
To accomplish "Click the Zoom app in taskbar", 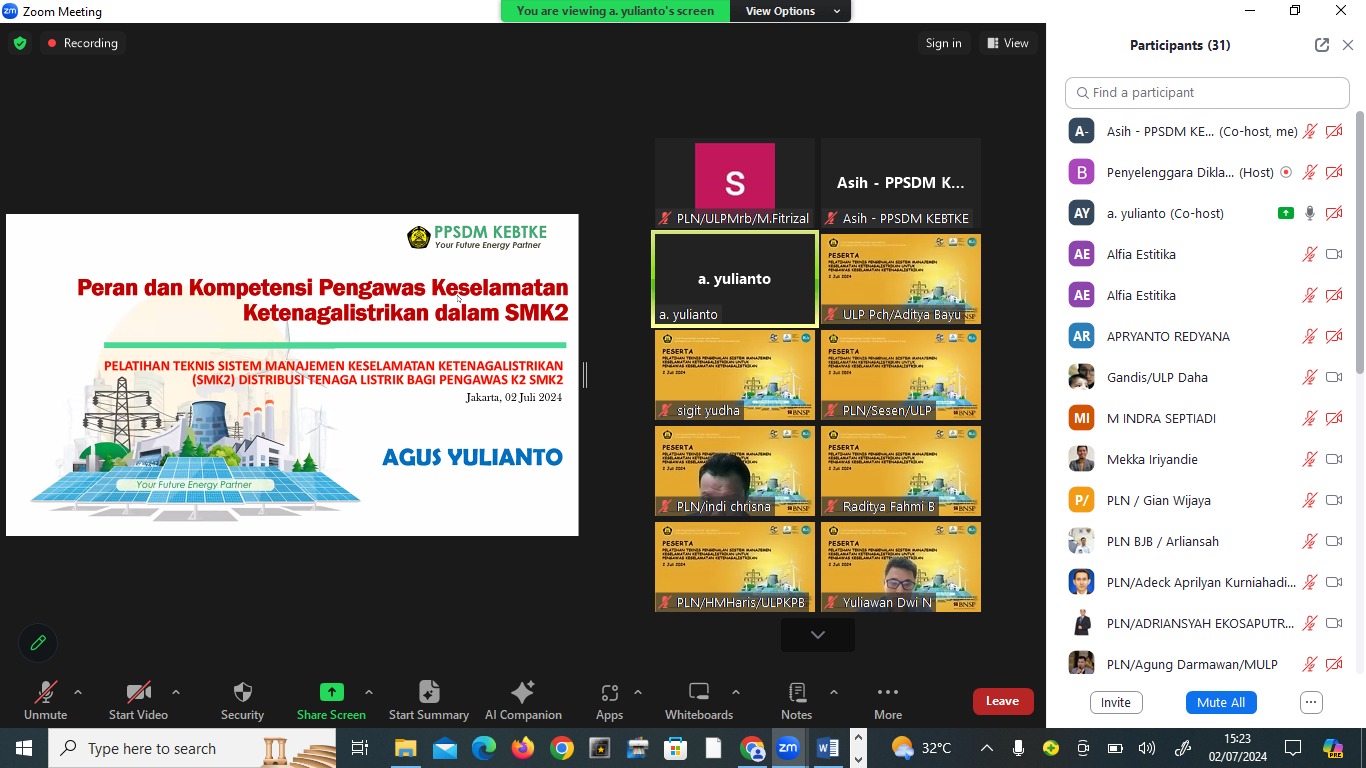I will [788, 748].
